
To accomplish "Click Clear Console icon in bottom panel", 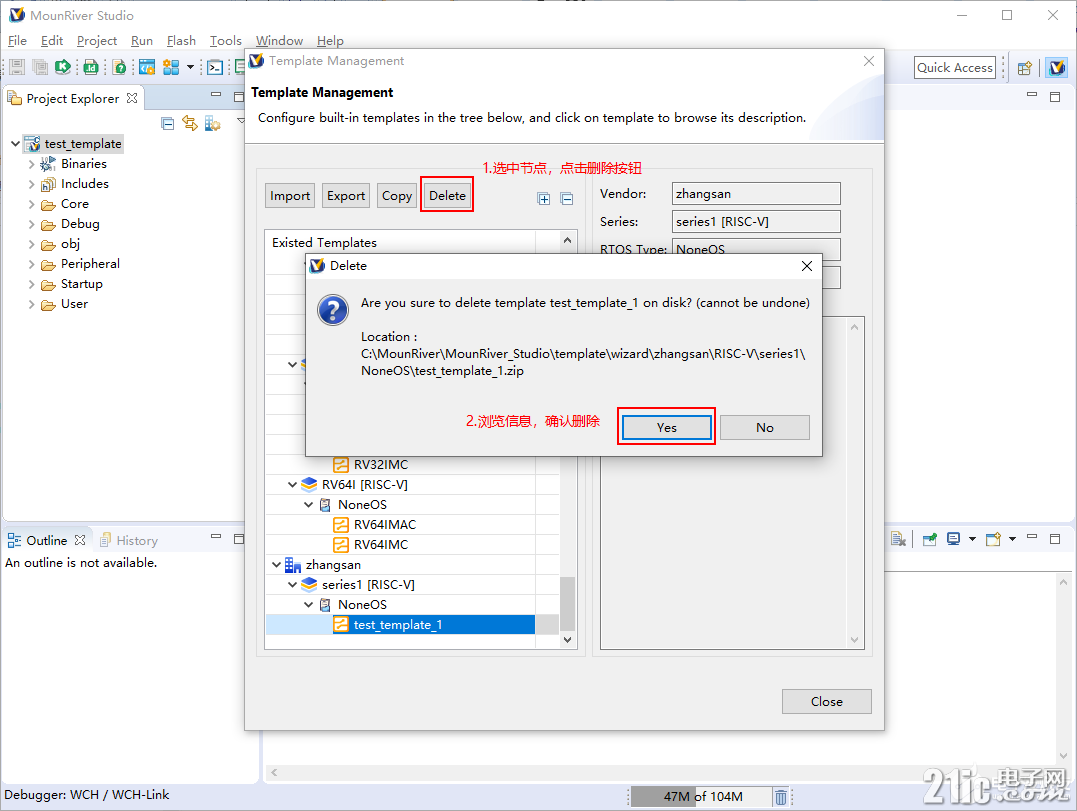I will pos(898,539).
